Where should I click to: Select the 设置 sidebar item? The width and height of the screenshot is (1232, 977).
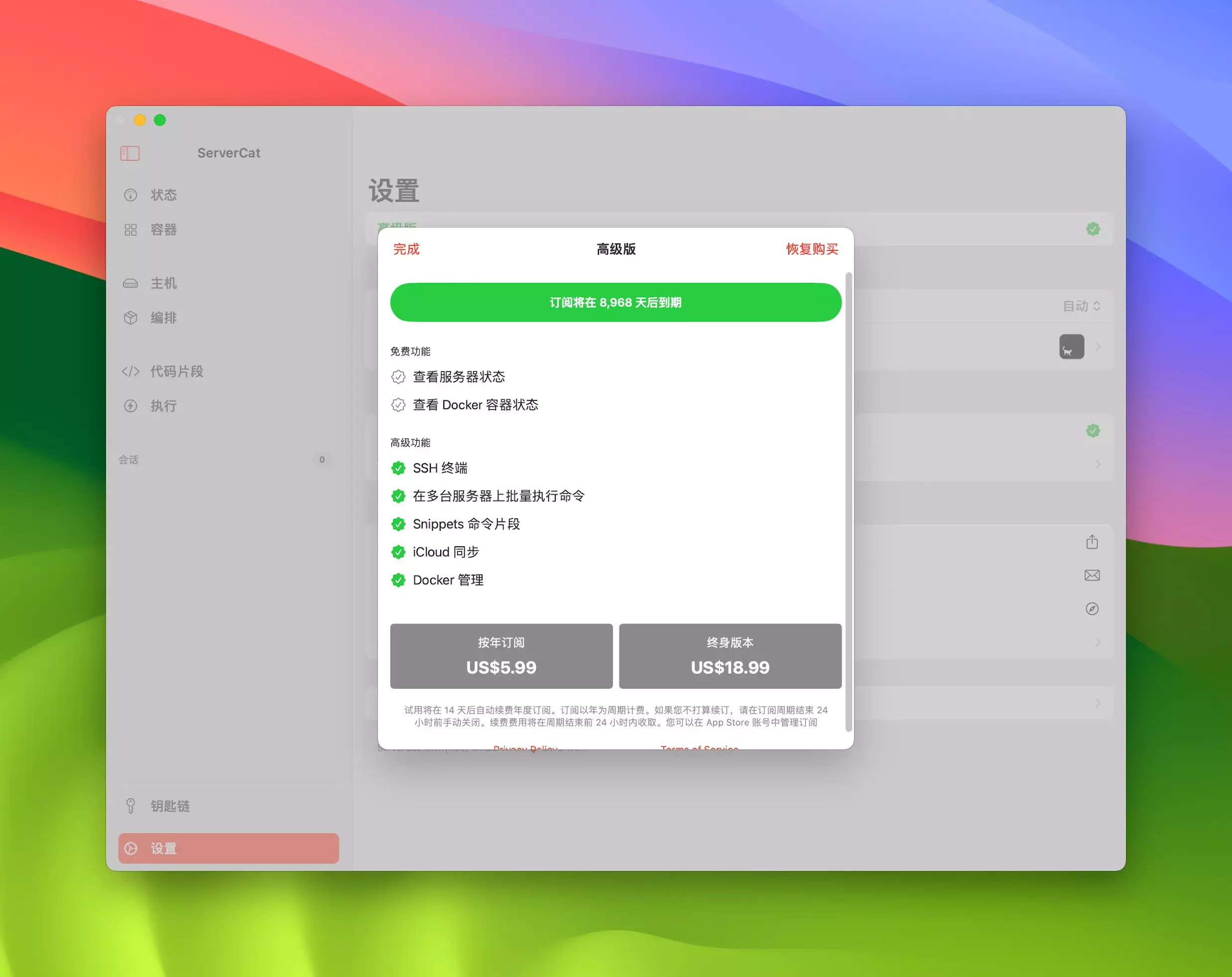click(x=228, y=848)
